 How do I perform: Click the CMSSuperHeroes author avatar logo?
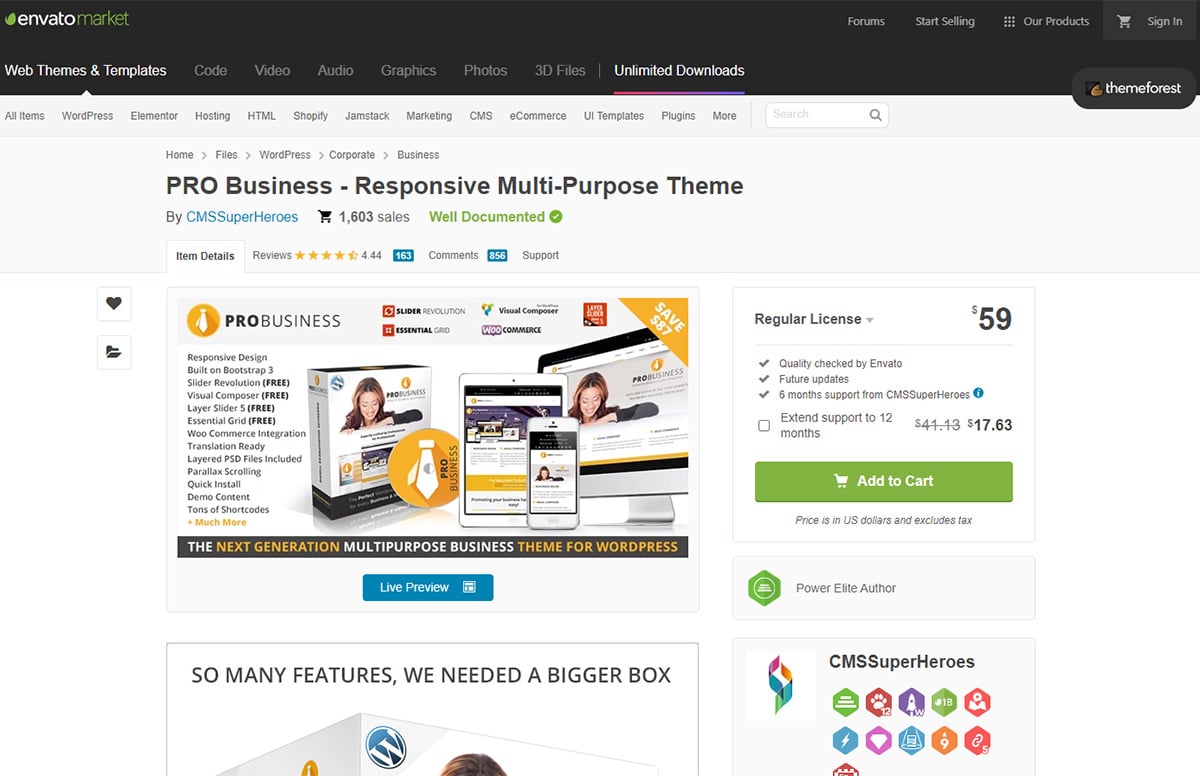[x=779, y=684]
